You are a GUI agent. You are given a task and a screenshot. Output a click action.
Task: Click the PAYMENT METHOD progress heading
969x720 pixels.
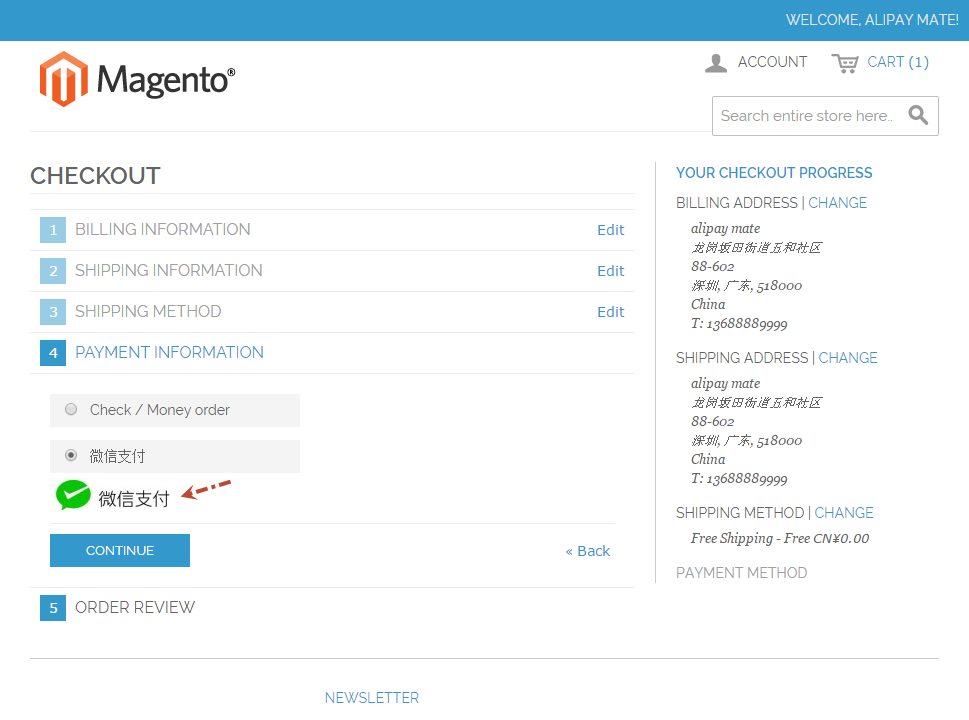point(742,573)
